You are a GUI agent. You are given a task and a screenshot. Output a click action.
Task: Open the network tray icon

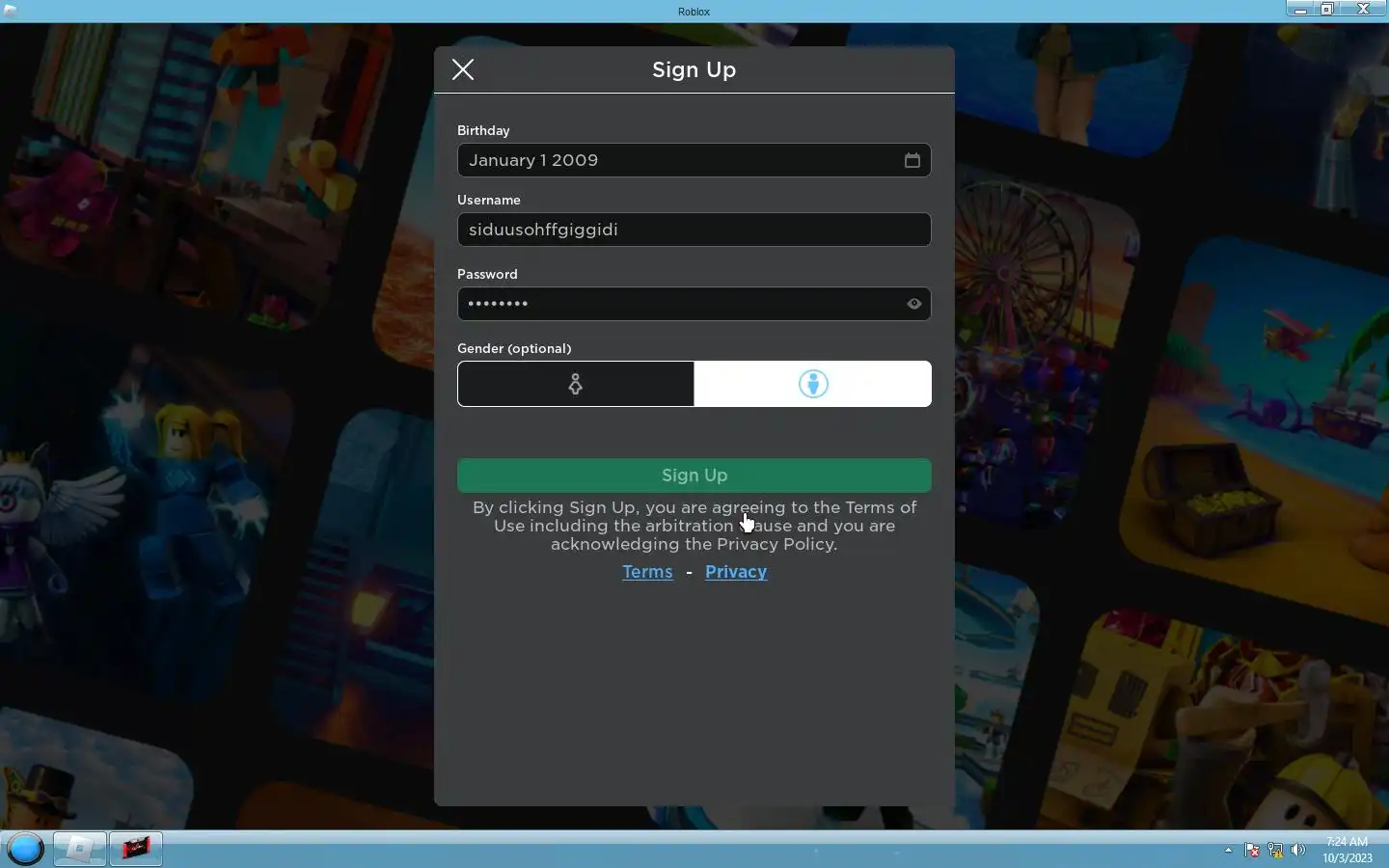point(1275,851)
